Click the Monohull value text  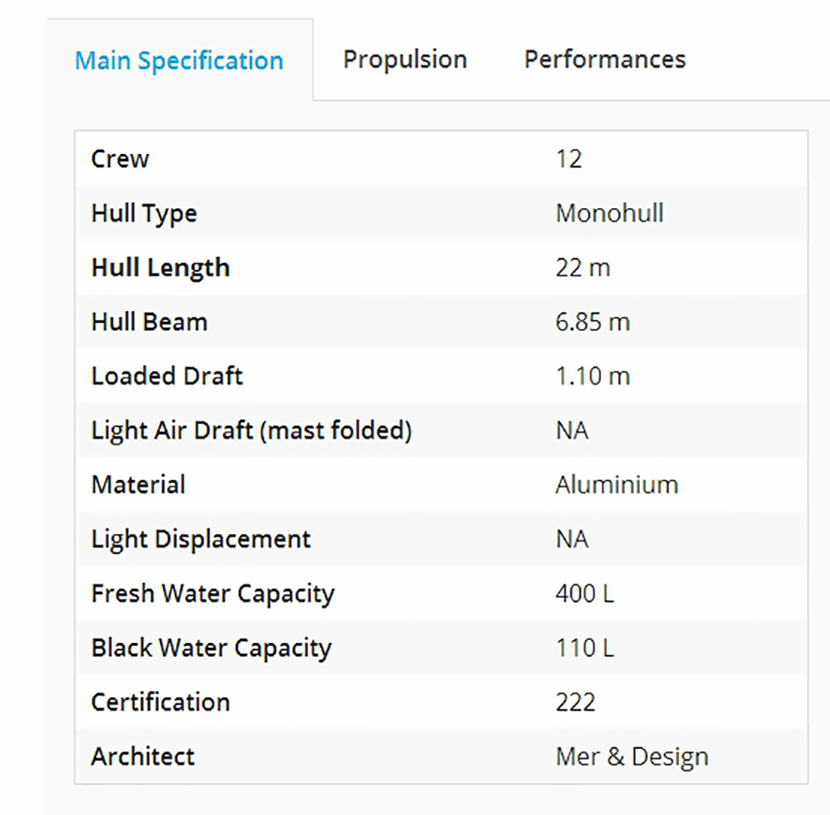(x=609, y=214)
